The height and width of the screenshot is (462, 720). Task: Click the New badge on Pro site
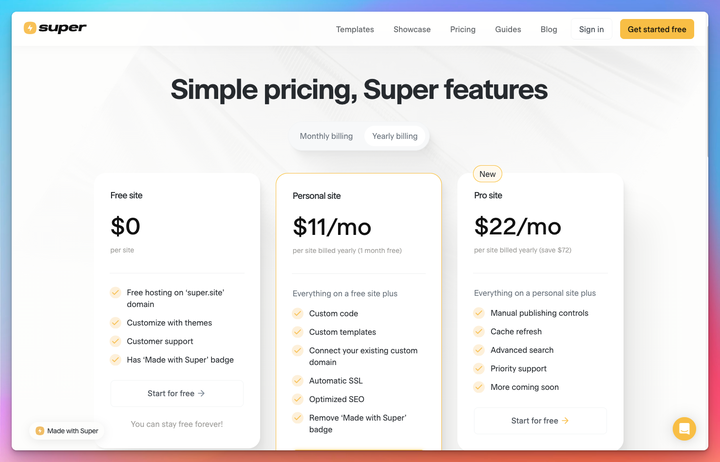tap(487, 174)
